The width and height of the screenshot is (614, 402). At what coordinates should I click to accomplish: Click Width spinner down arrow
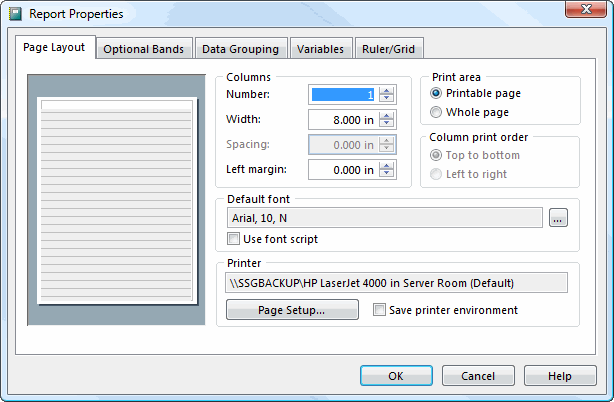click(387, 125)
